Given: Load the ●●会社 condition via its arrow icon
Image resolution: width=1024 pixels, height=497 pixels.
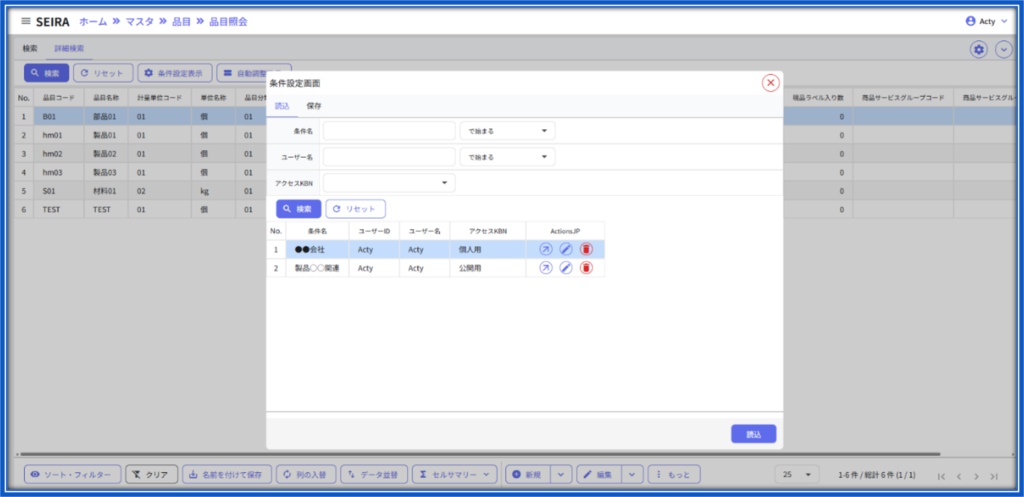Looking at the screenshot, I should click(x=546, y=249).
